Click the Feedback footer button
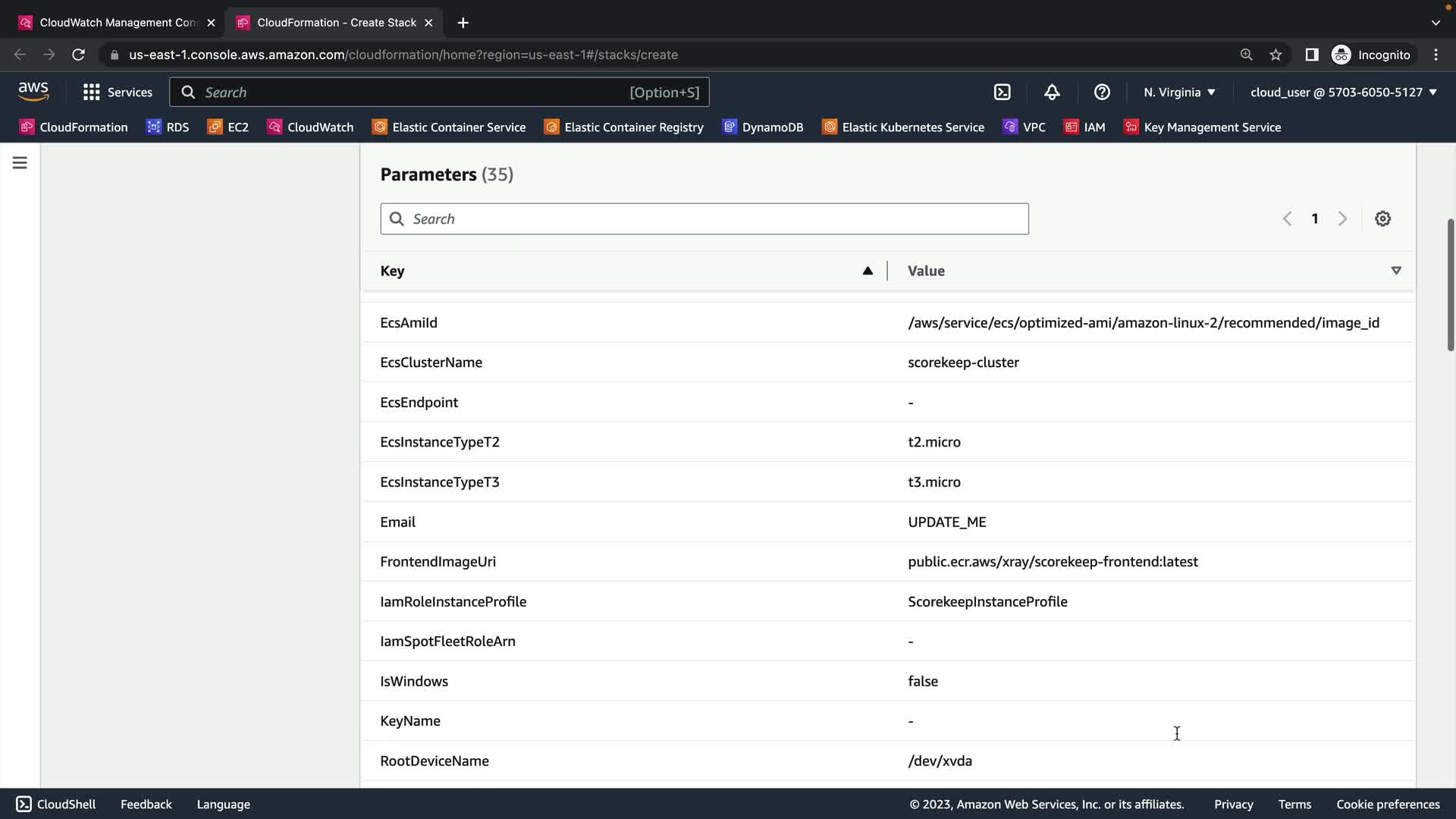 [x=146, y=805]
